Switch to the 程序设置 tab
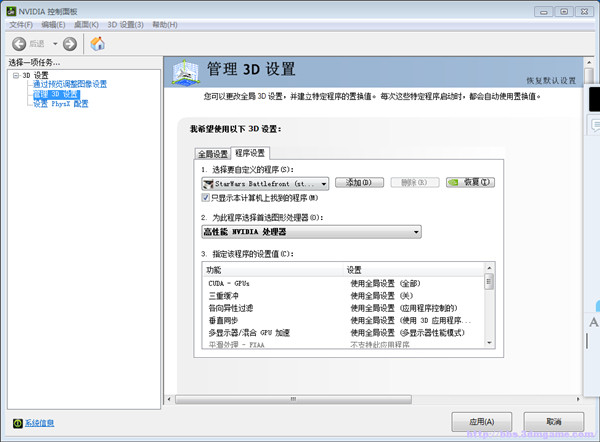Screen dimensions: 600x442 click(x=250, y=153)
